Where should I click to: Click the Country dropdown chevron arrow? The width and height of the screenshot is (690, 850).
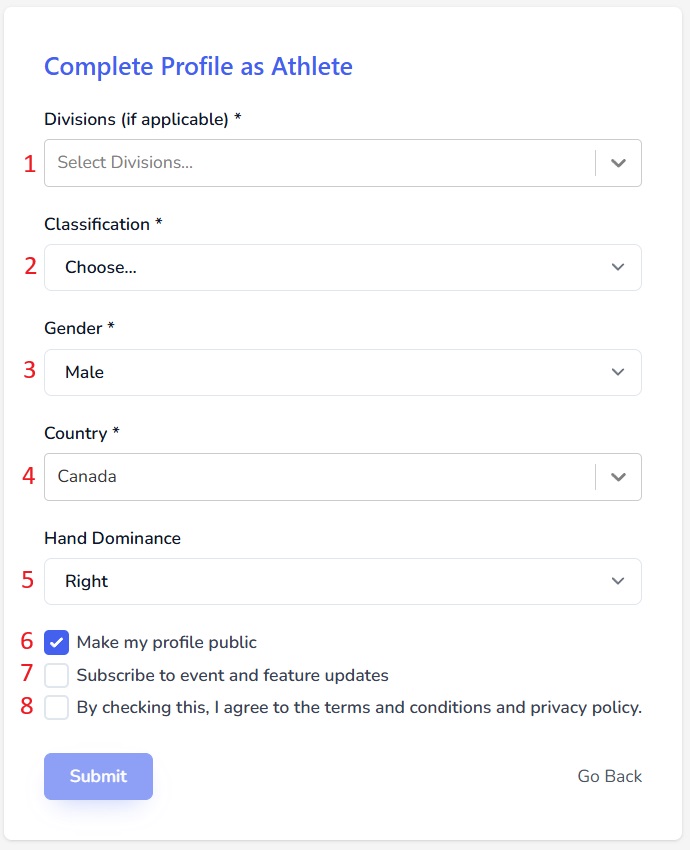618,477
